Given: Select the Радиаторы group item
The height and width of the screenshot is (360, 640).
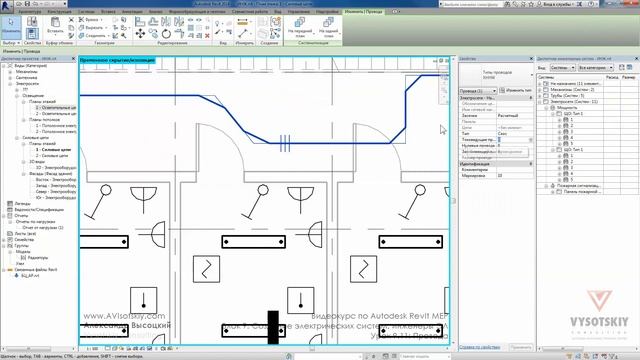Looking at the screenshot, I should [x=38, y=258].
